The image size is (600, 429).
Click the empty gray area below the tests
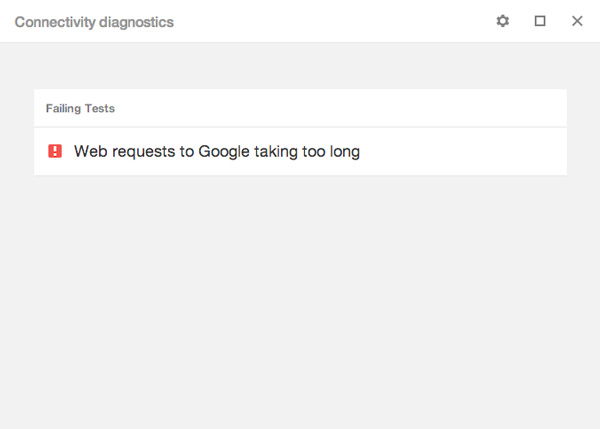click(x=300, y=300)
